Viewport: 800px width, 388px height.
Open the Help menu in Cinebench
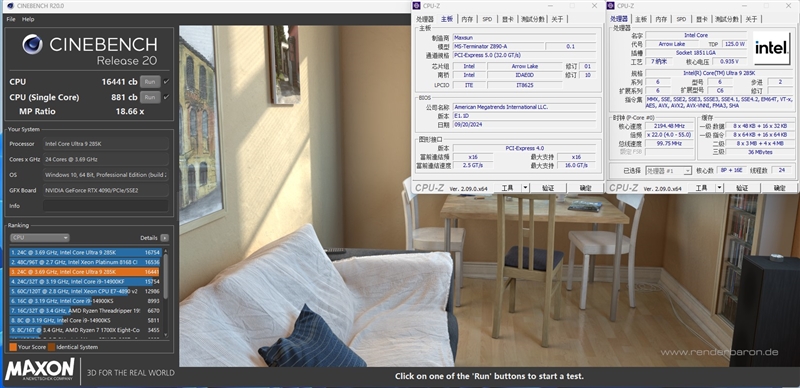28,19
